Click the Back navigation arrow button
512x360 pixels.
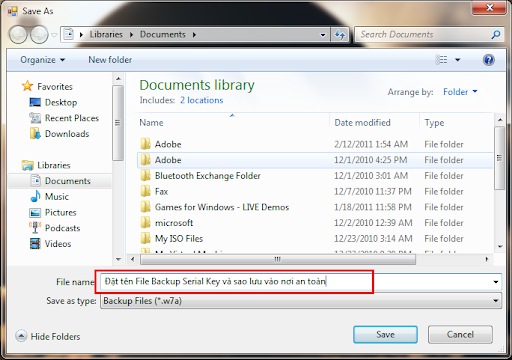pos(18,34)
